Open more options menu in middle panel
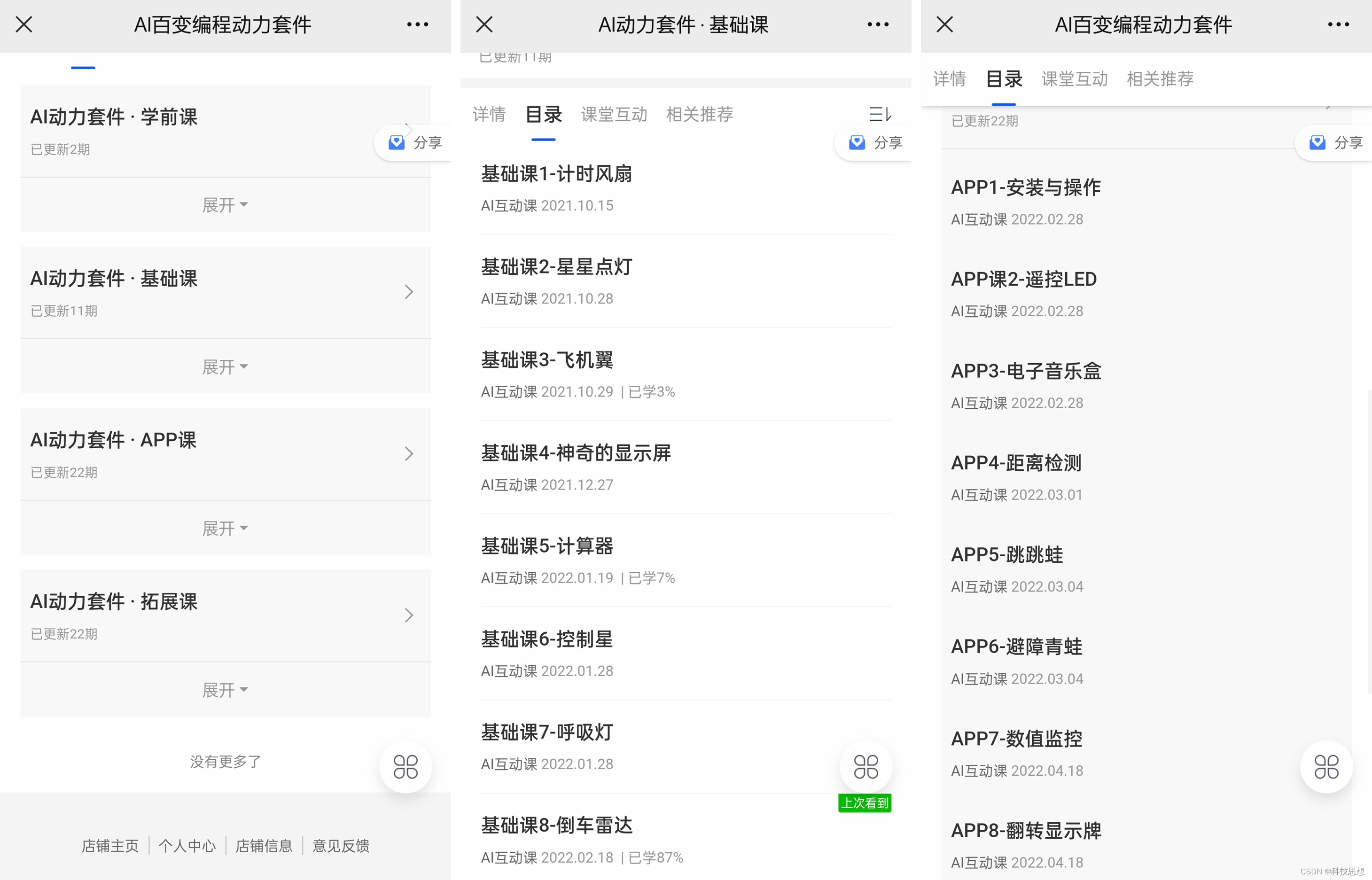This screenshot has width=1372, height=880. pos(878,24)
